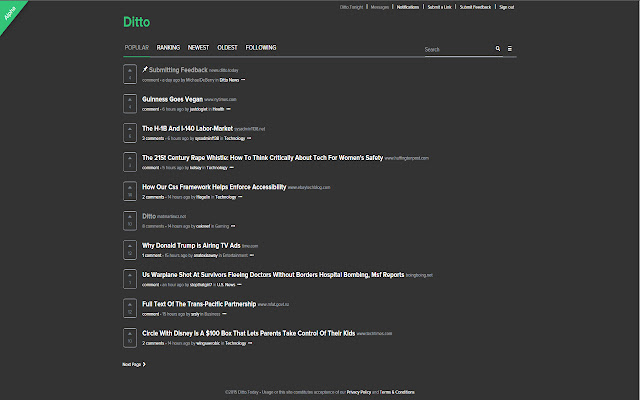Expand options dash for H-1B Labor-Market post
Image resolution: width=640 pixels, height=400 pixels.
(249, 138)
